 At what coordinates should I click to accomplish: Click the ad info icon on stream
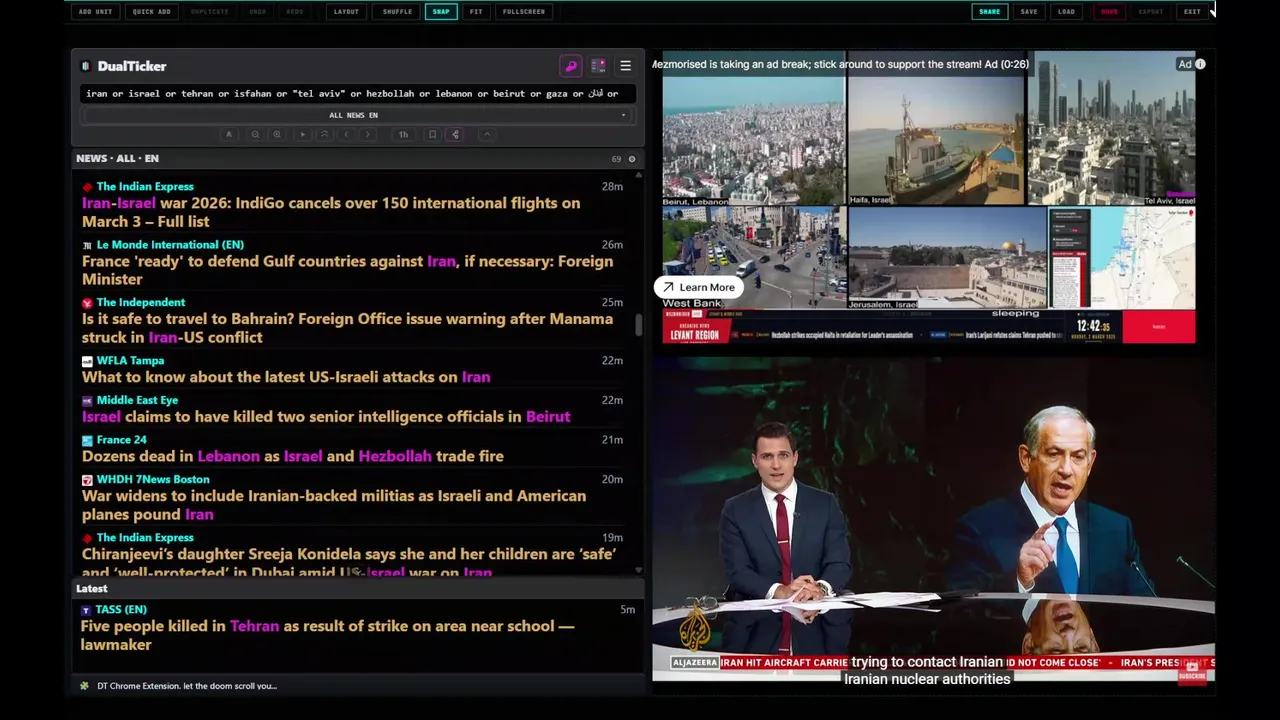click(1200, 64)
